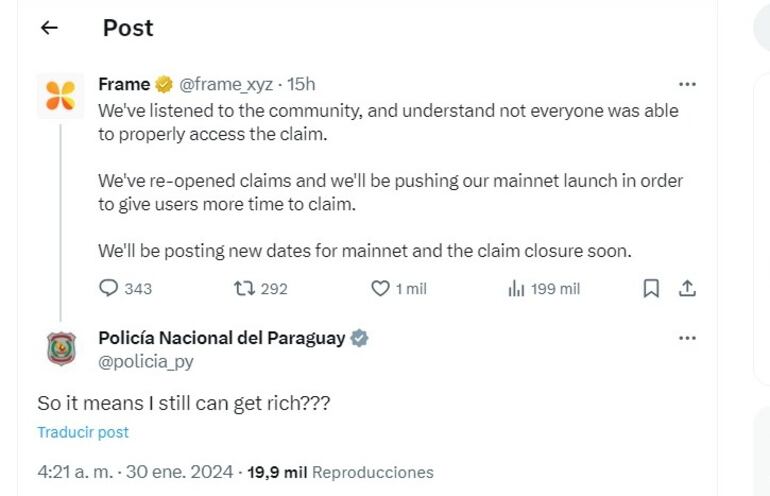
Task: Click the @frame_xyz handle
Action: point(226,85)
